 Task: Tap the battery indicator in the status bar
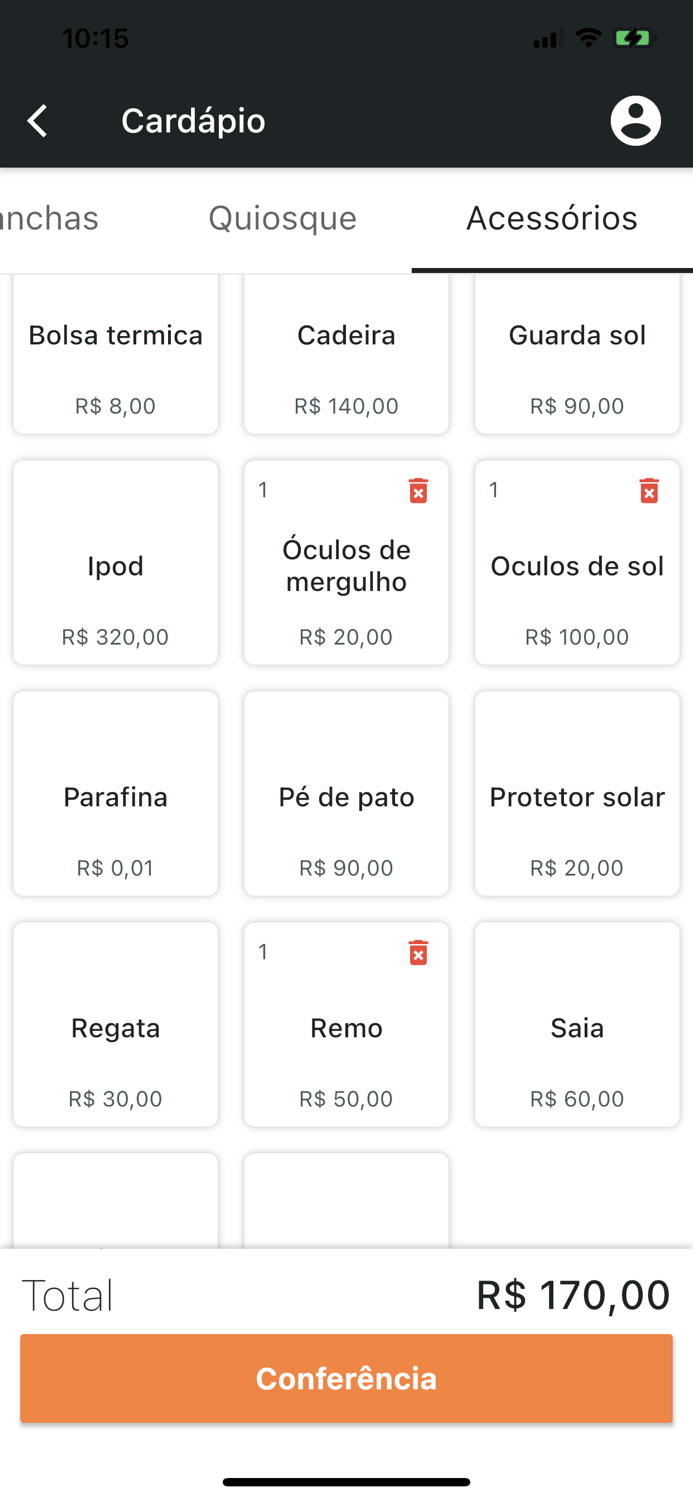coord(631,38)
